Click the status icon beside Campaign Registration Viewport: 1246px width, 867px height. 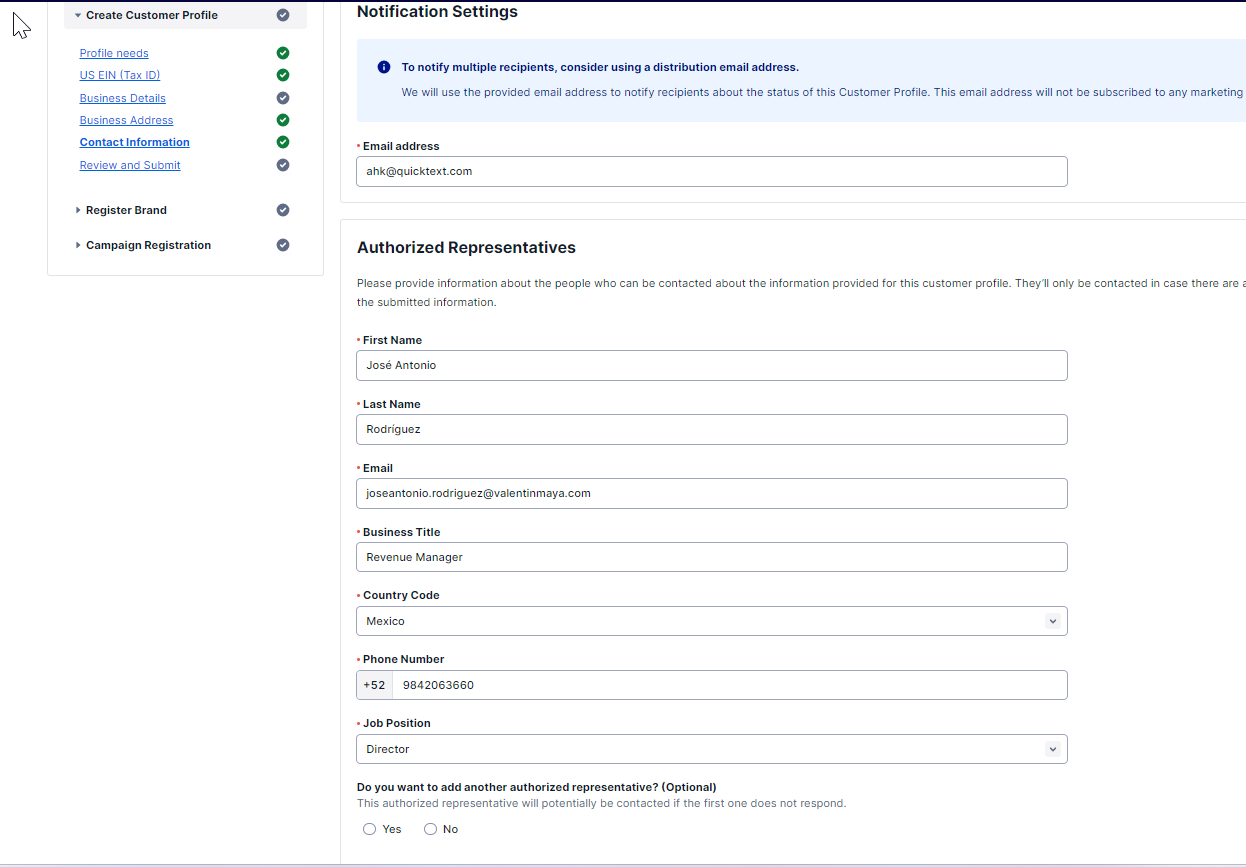click(283, 245)
